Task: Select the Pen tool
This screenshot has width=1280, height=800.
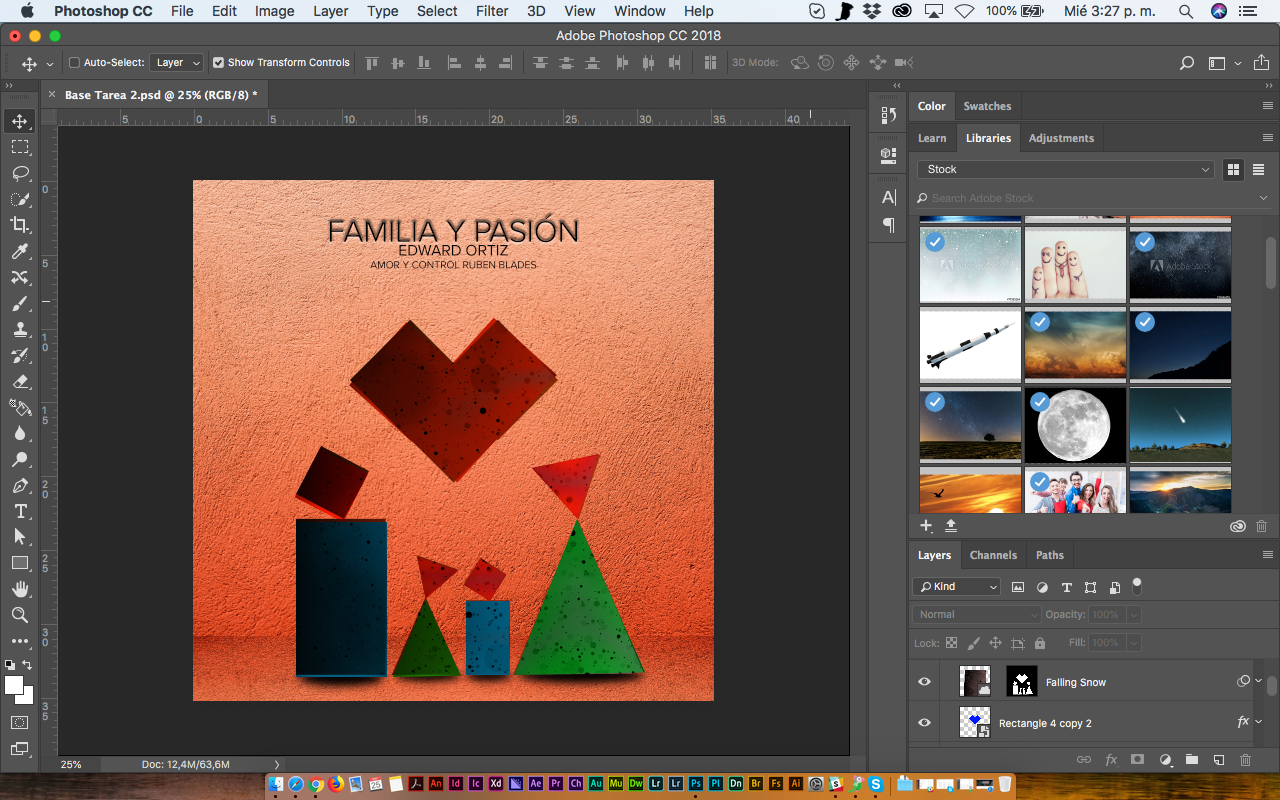Action: (x=20, y=485)
